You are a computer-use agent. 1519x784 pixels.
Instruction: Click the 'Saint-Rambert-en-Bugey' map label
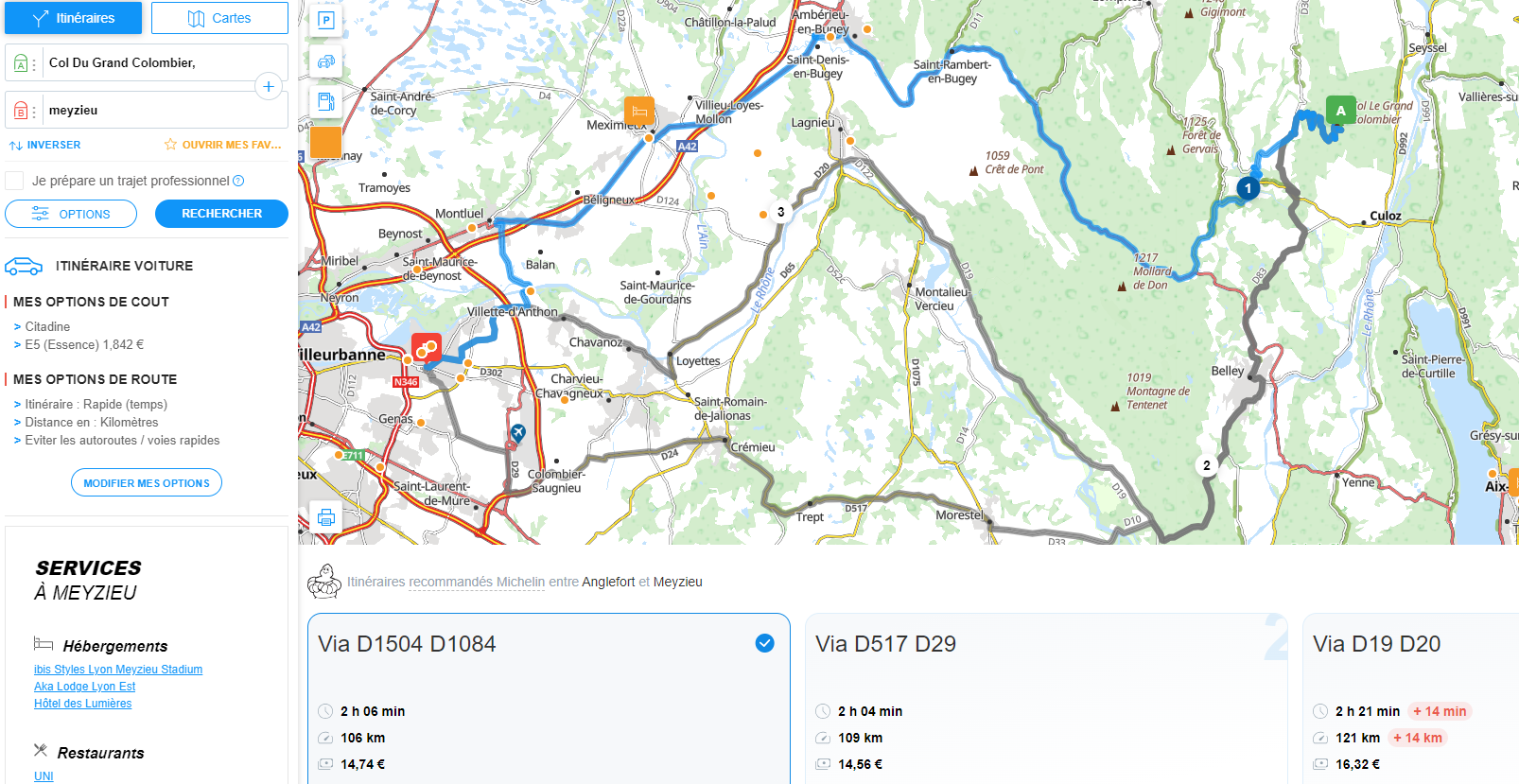(952, 72)
